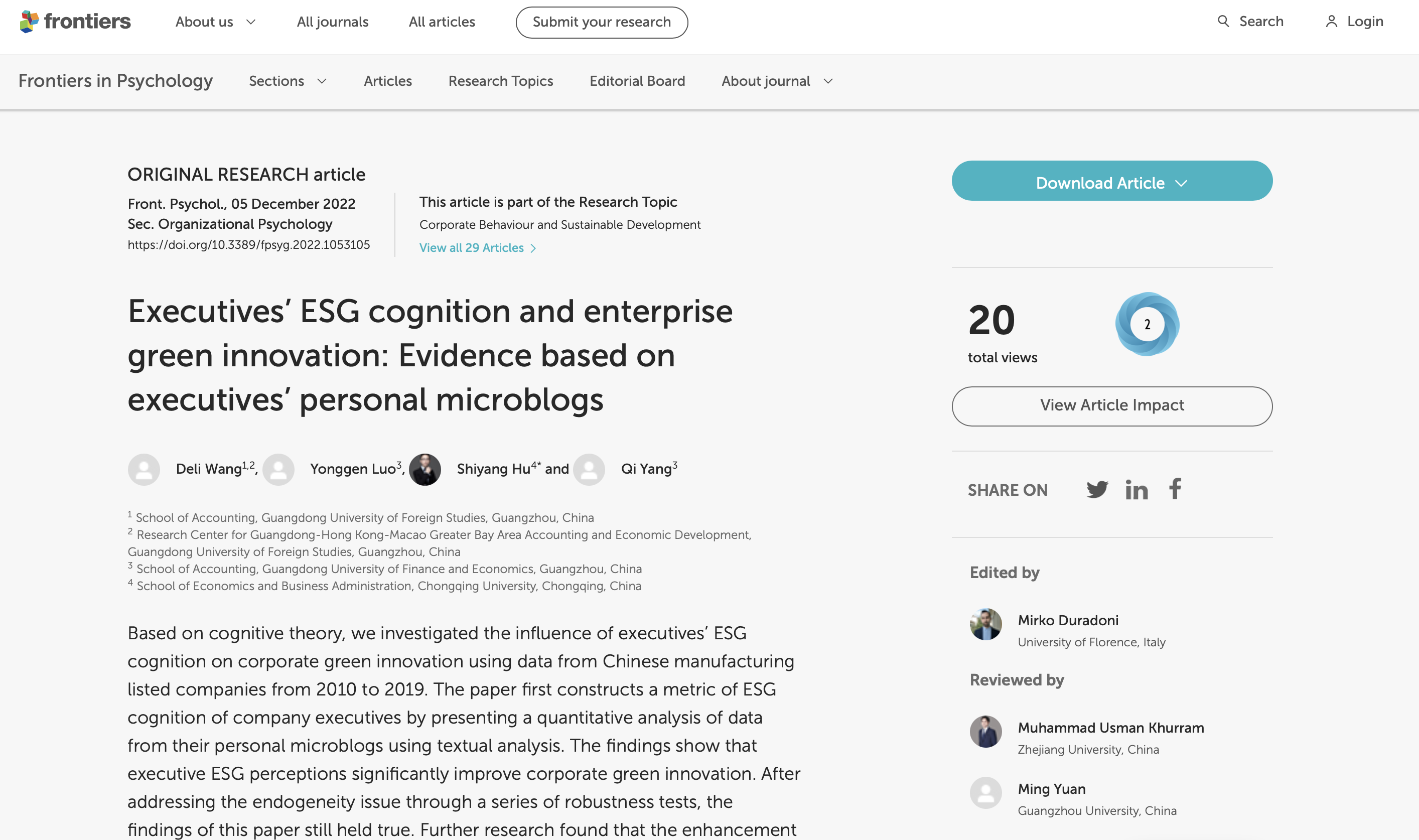Expand the About journal menu
1419x840 pixels.
pos(777,81)
